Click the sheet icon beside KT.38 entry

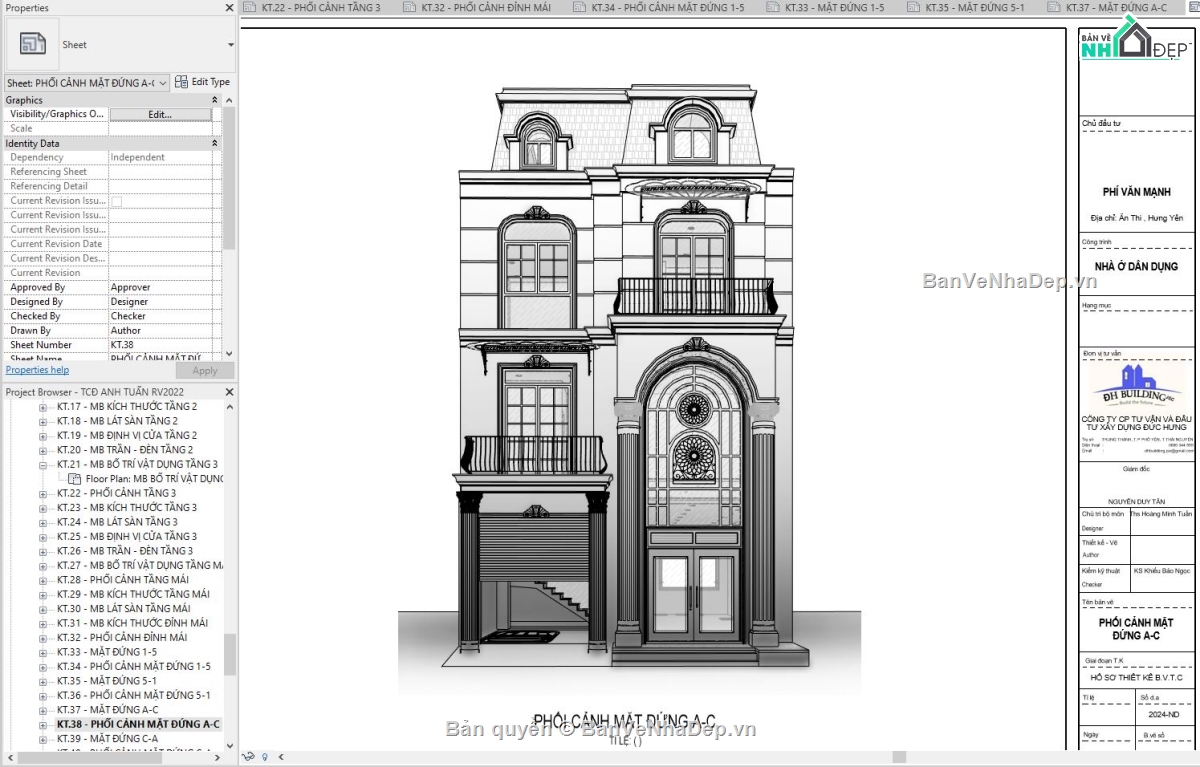click(42, 723)
